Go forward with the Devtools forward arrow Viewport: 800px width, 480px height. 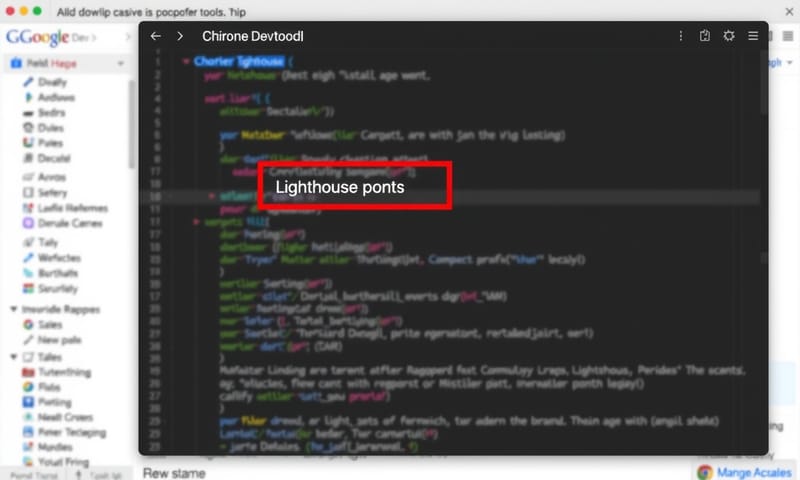180,36
